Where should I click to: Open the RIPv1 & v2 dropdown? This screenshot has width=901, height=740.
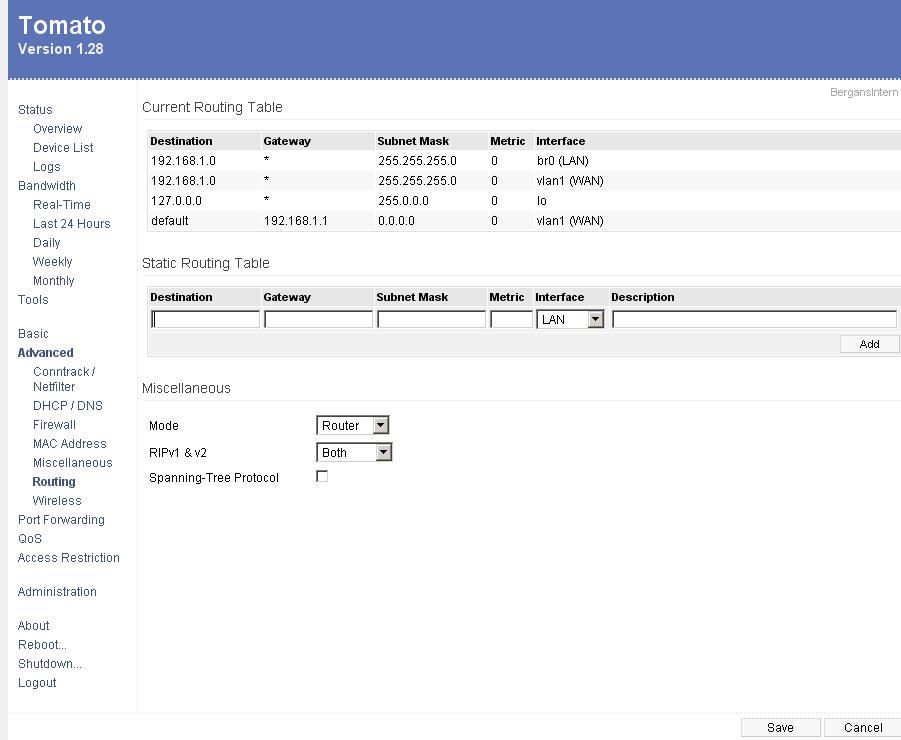(354, 452)
